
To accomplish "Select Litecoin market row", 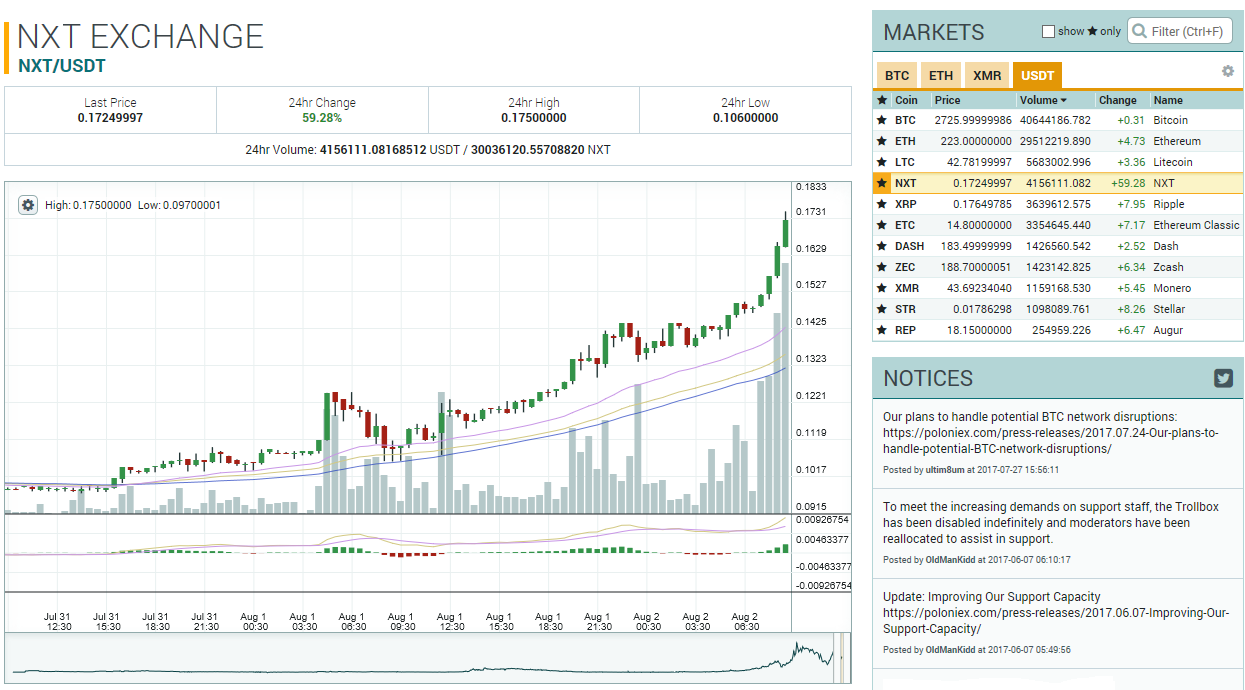I will [x=1058, y=162].
